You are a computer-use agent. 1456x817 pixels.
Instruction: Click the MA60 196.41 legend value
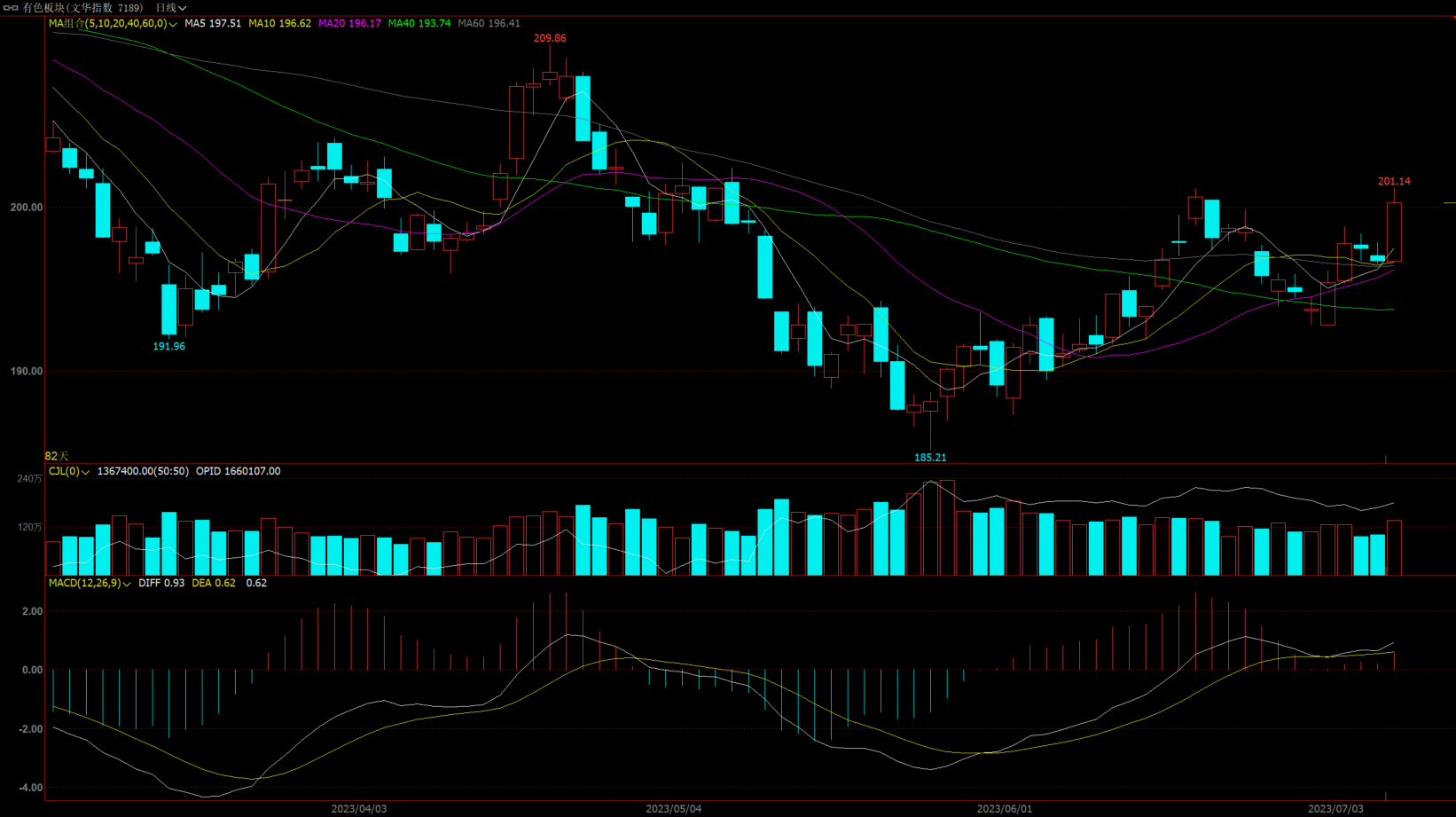[489, 24]
